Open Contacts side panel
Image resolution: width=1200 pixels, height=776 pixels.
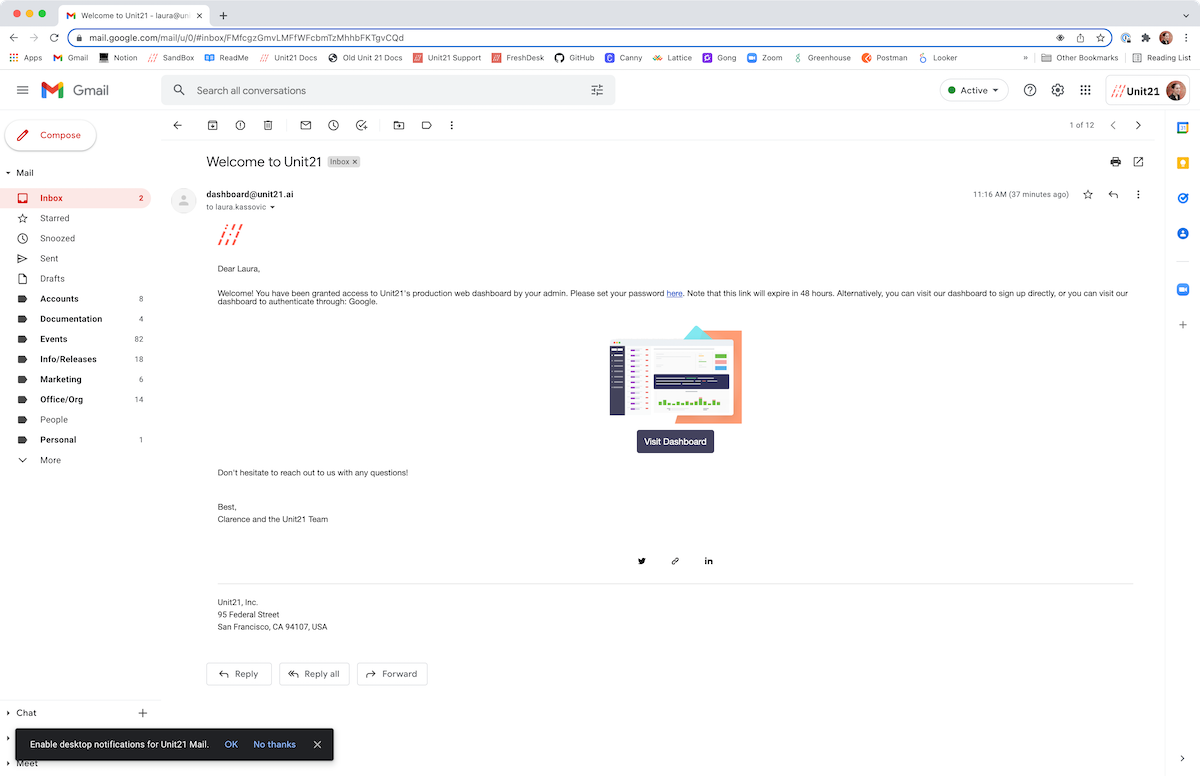1183,233
